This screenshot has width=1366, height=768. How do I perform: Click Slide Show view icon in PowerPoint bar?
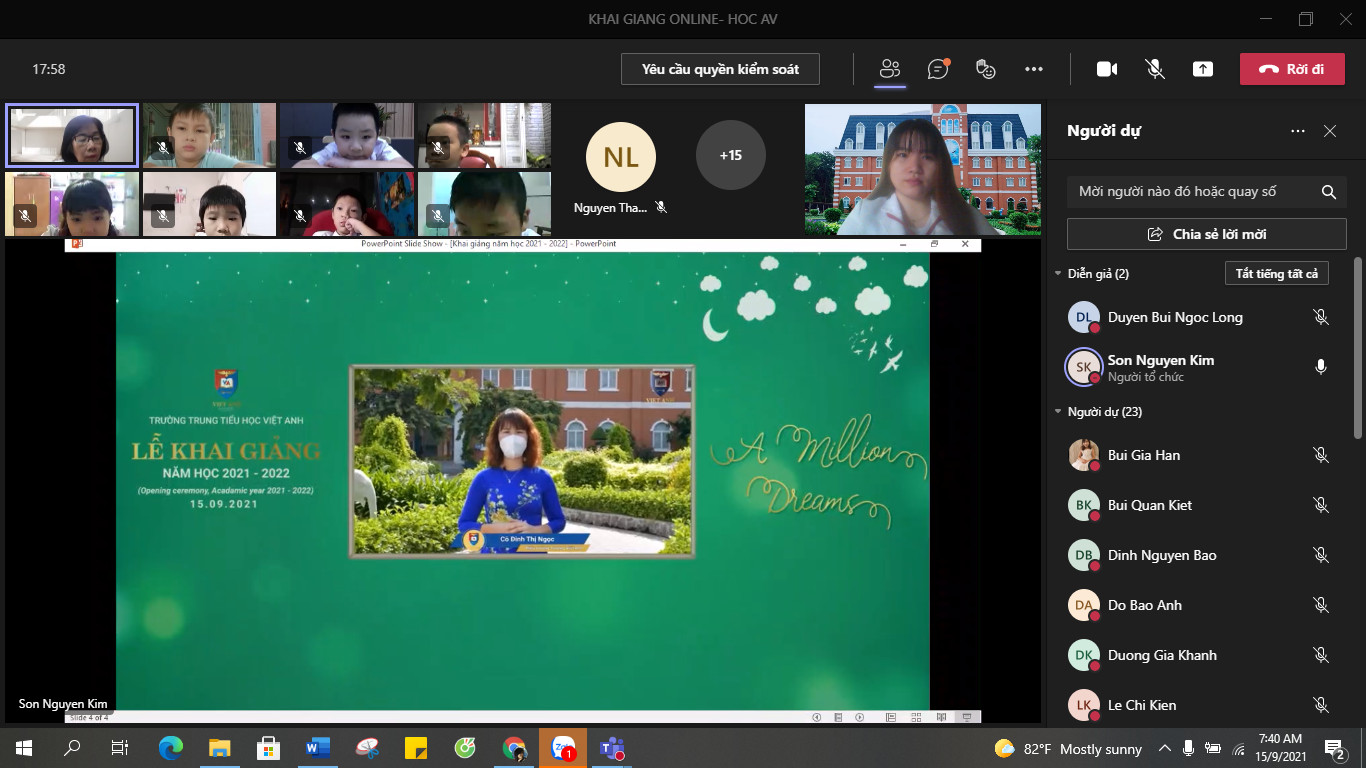point(967,717)
